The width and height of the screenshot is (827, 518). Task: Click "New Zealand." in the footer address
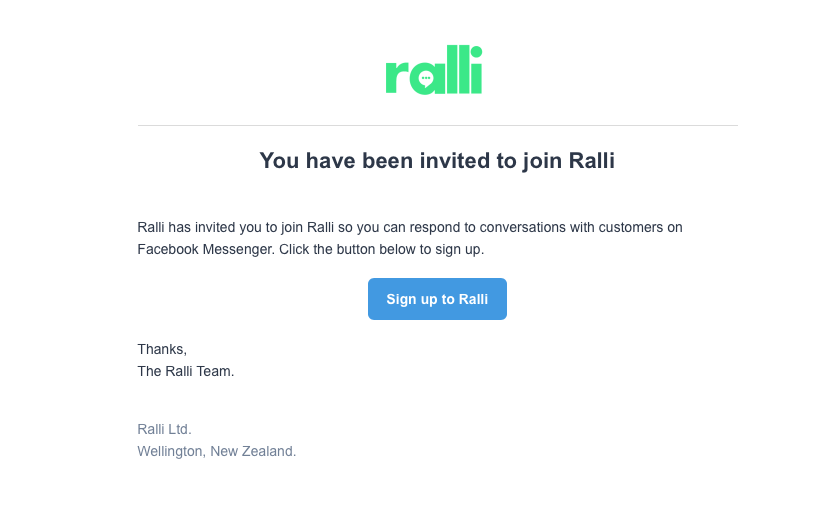253,452
